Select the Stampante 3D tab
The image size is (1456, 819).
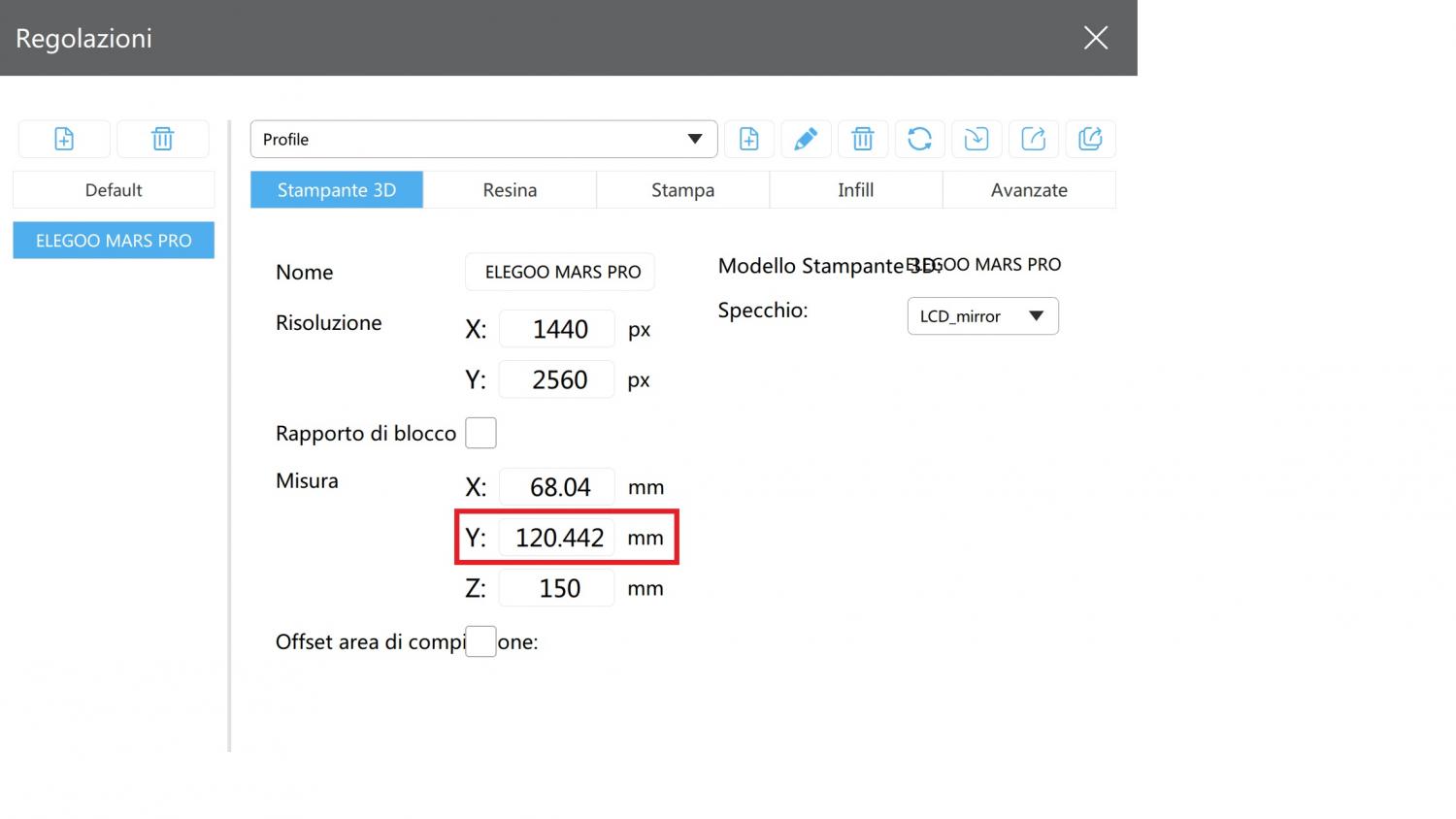(337, 190)
